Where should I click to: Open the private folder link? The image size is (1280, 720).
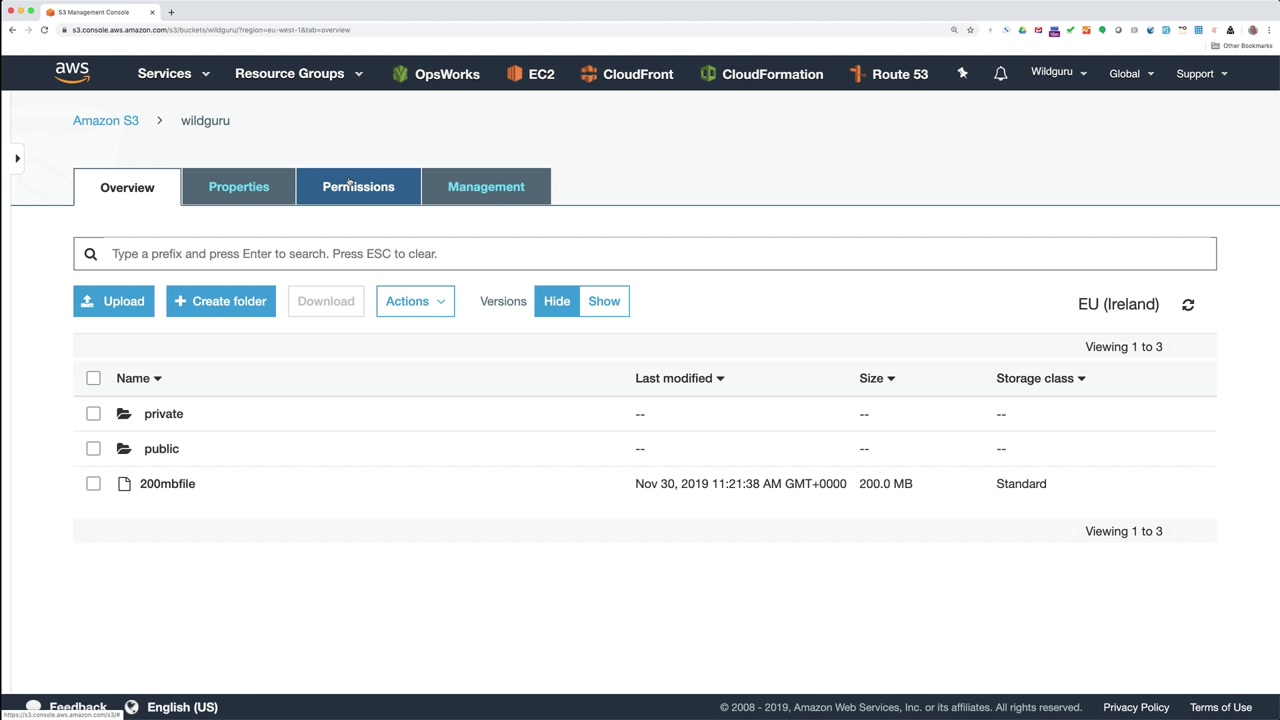pyautogui.click(x=163, y=414)
